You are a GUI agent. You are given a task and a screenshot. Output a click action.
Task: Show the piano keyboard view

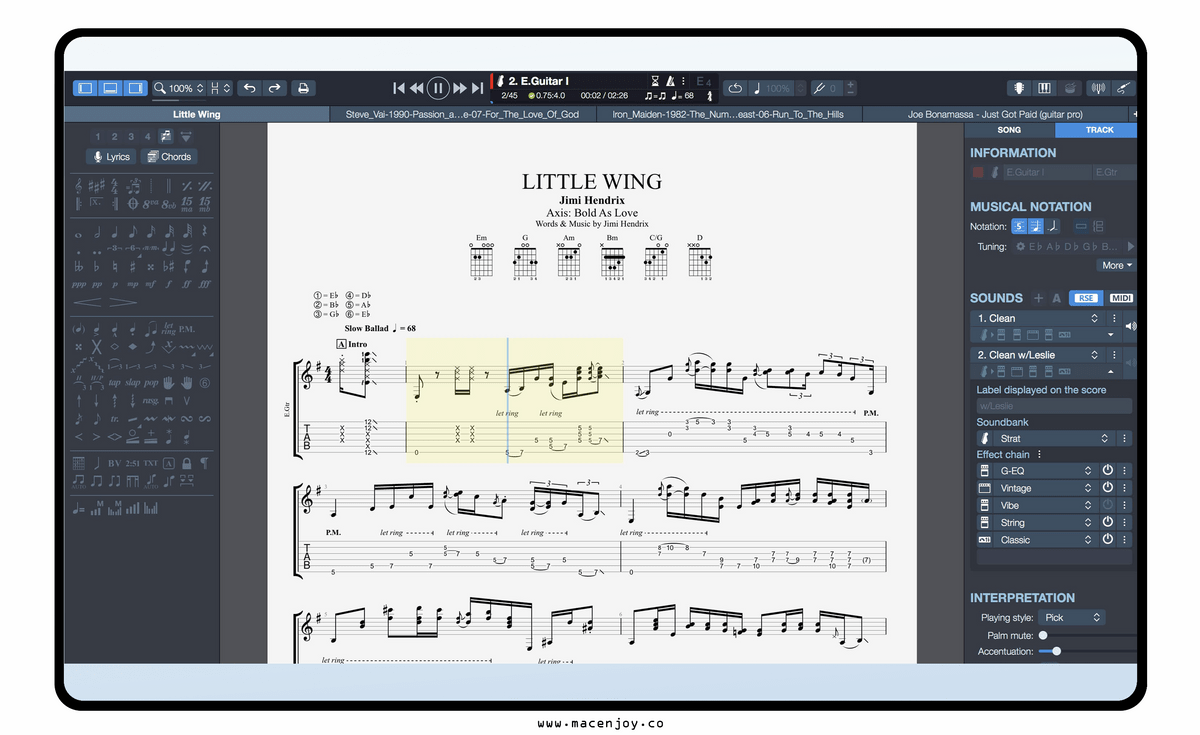pyautogui.click(x=1045, y=88)
